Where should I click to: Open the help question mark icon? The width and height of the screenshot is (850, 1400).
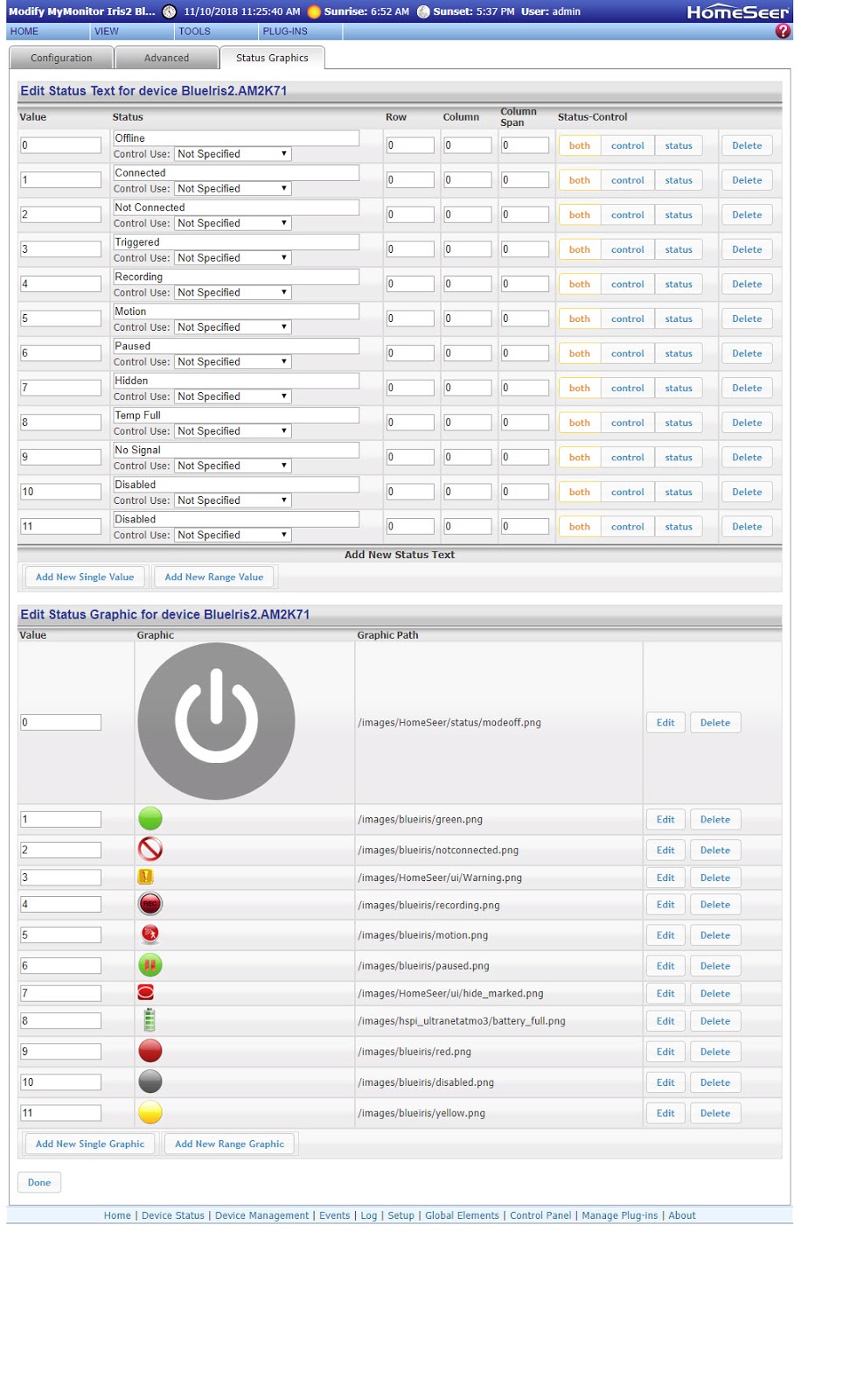[x=783, y=31]
